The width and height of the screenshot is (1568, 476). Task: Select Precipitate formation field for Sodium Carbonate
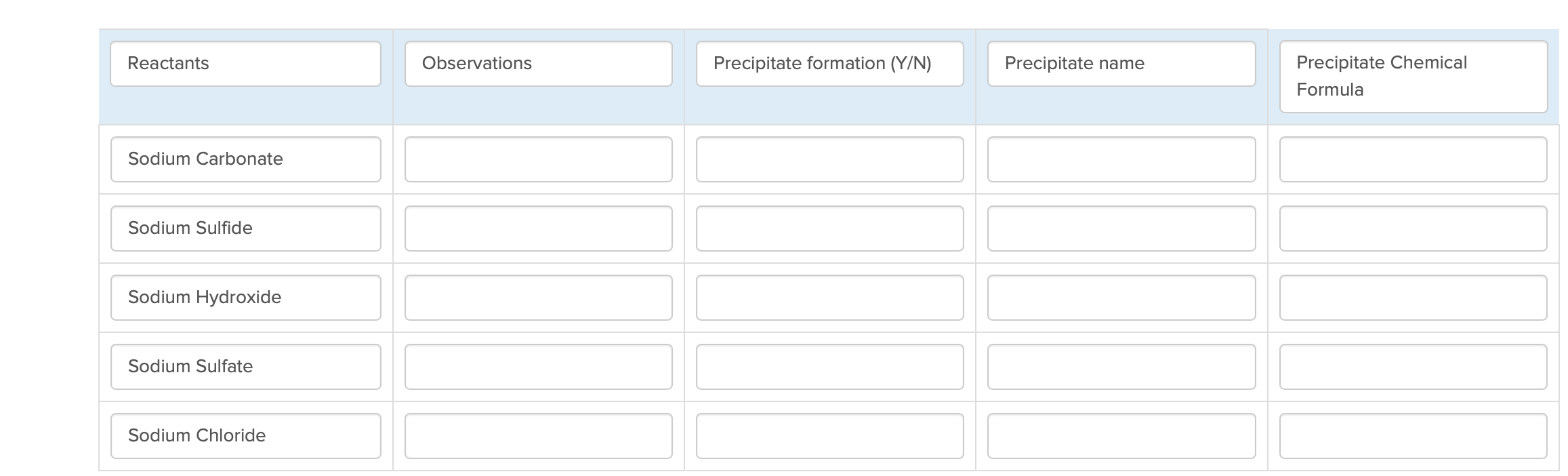tap(829, 159)
